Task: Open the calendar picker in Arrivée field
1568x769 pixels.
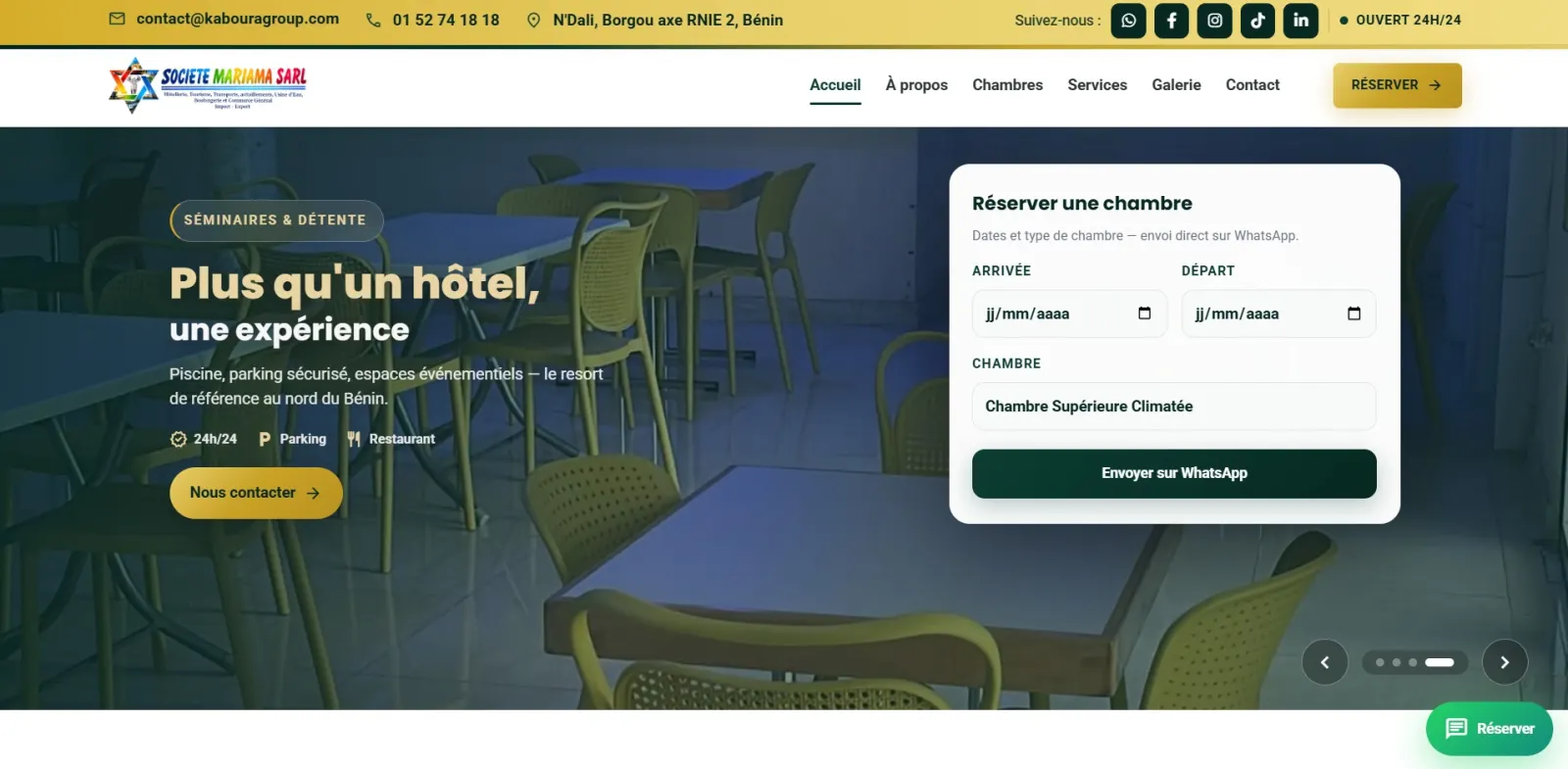Action: coord(1144,313)
